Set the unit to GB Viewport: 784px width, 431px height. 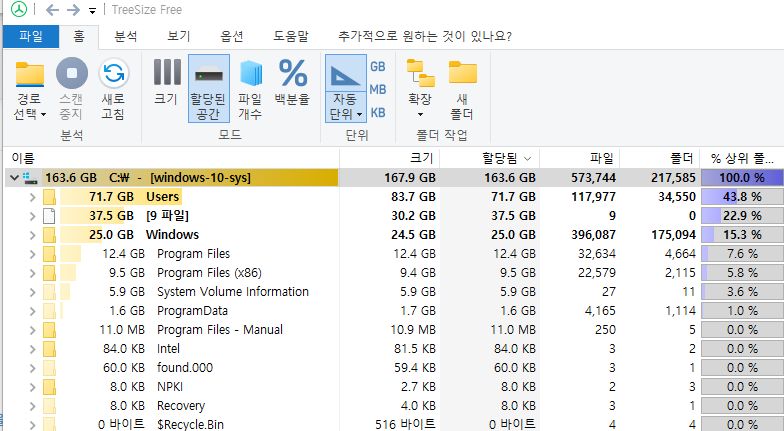click(378, 66)
